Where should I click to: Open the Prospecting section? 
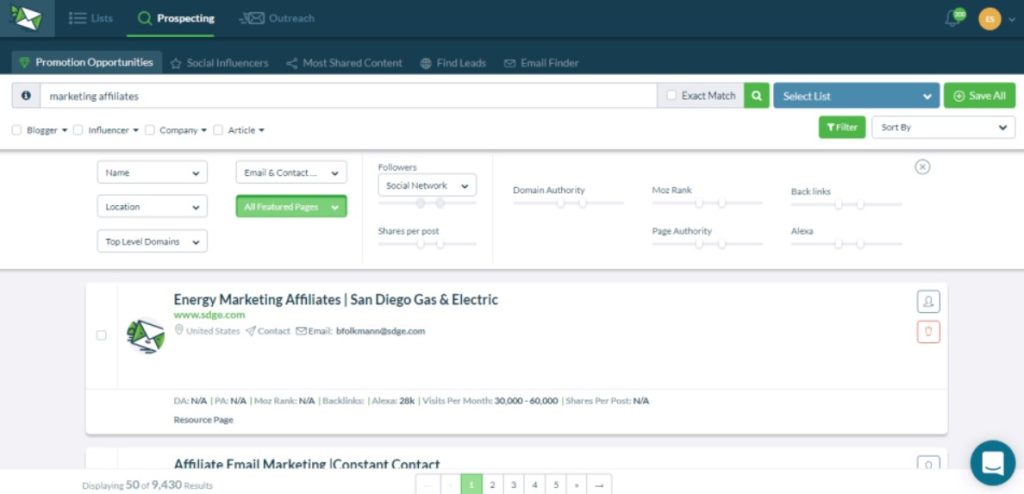pos(176,18)
